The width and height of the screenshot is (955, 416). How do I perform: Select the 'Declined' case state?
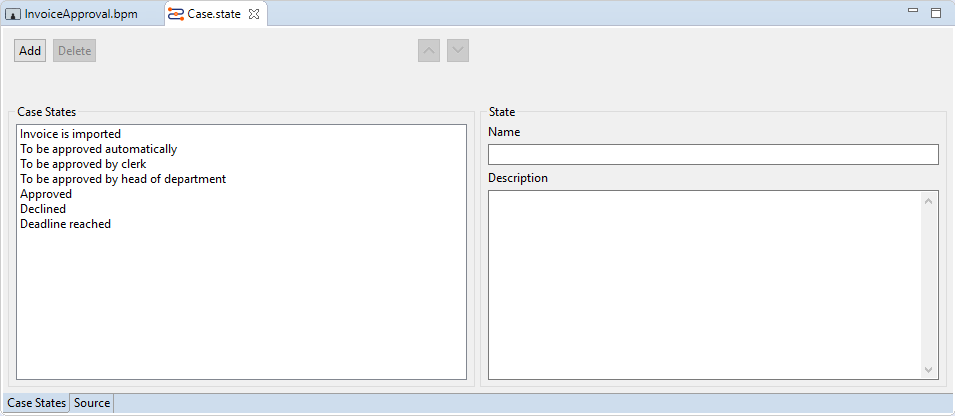coord(43,209)
